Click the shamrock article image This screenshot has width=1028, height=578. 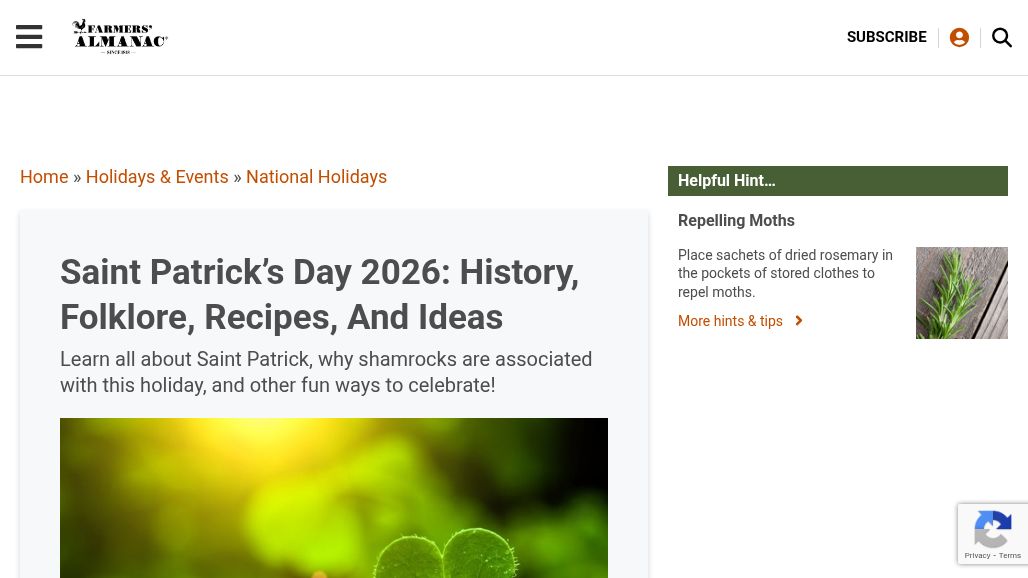click(x=334, y=498)
